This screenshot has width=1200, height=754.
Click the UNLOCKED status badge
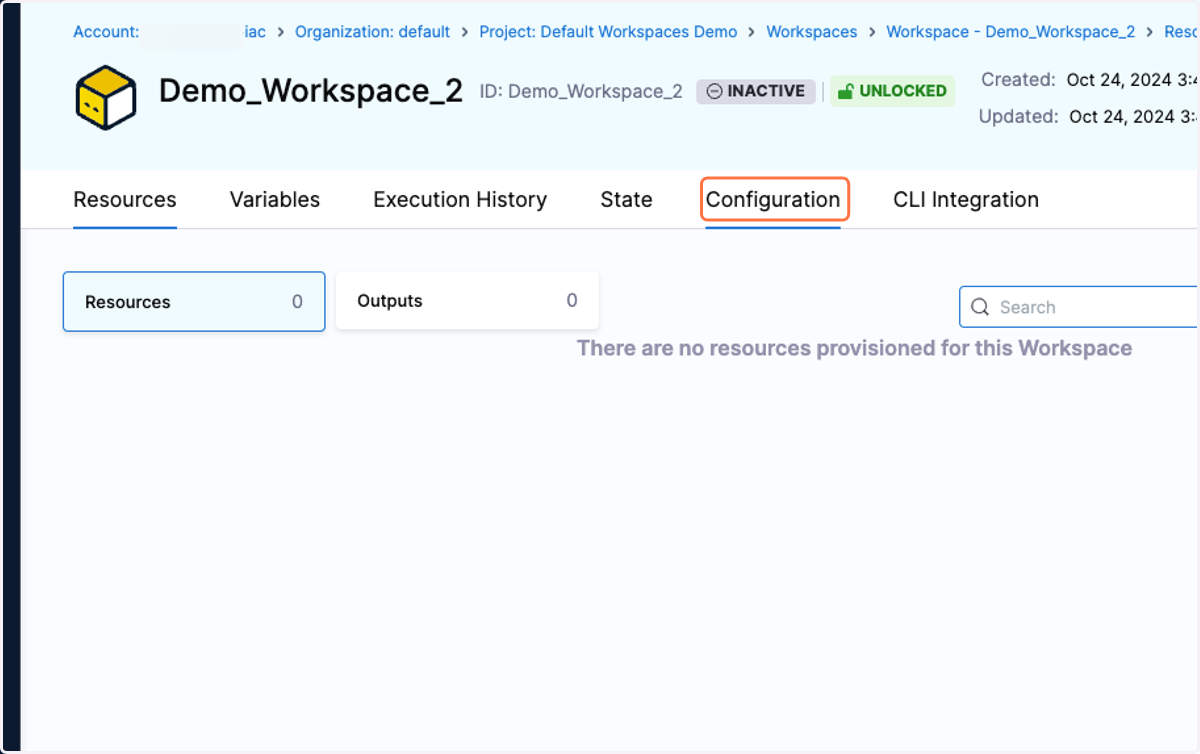pyautogui.click(x=892, y=91)
